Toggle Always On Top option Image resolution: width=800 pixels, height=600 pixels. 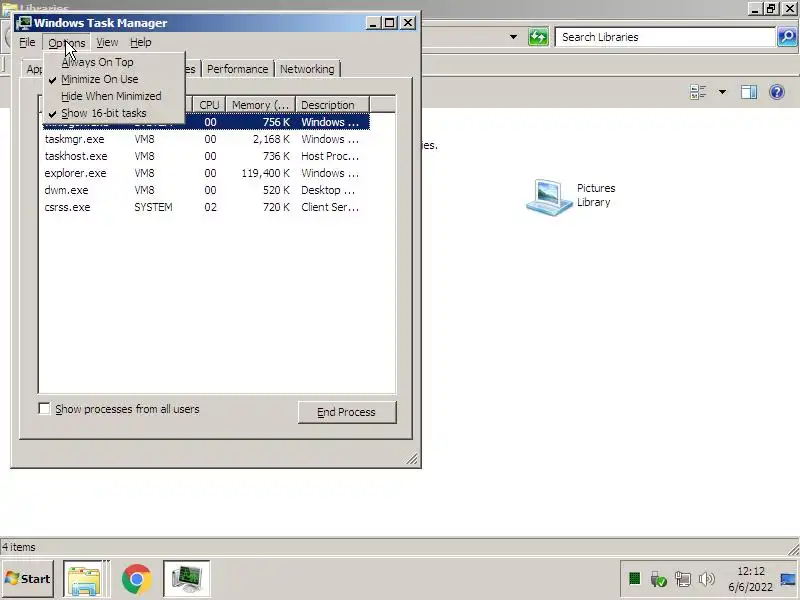(97, 62)
